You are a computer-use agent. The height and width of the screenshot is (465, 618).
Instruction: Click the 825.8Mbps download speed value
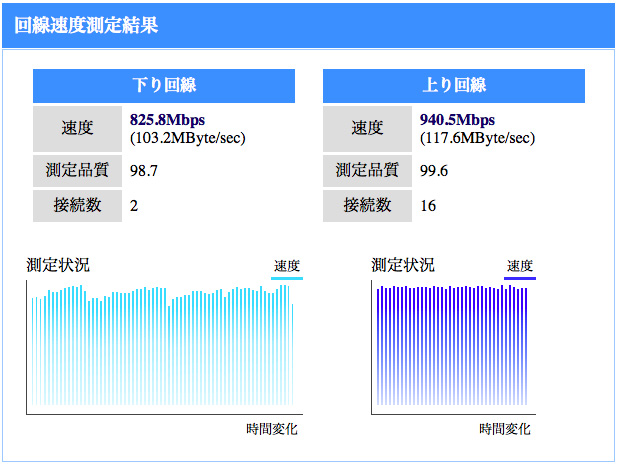(x=168, y=120)
